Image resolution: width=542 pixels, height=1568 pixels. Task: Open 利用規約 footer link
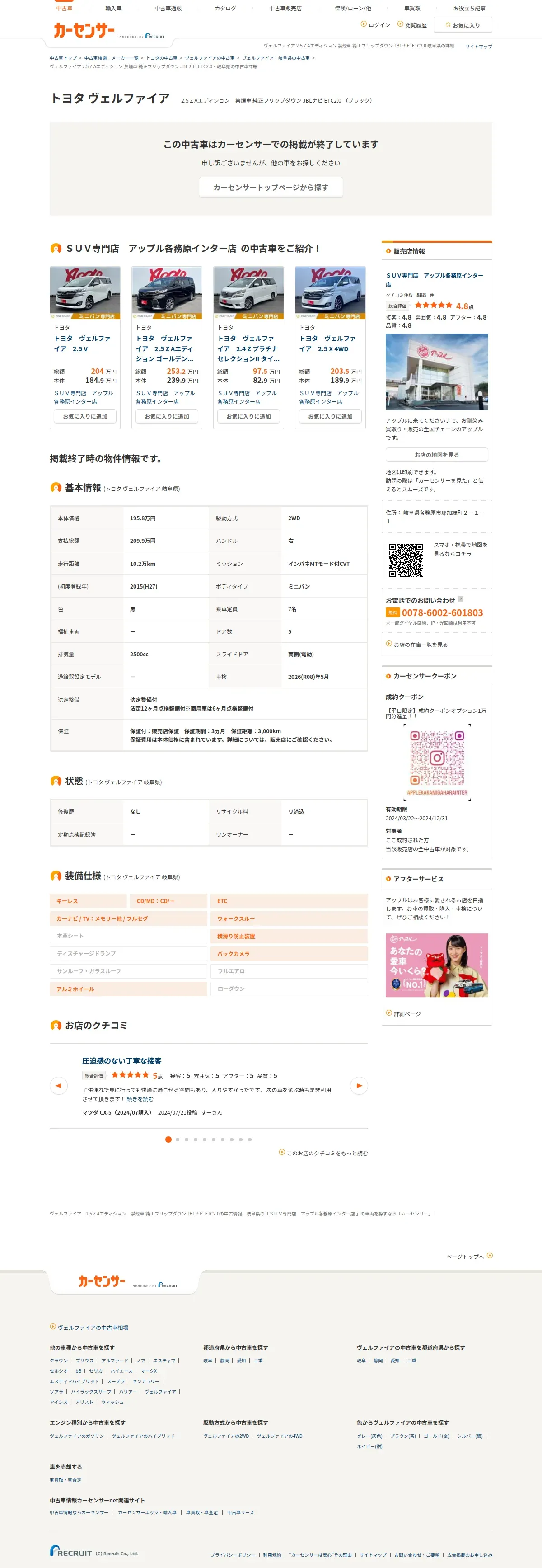[x=272, y=1554]
